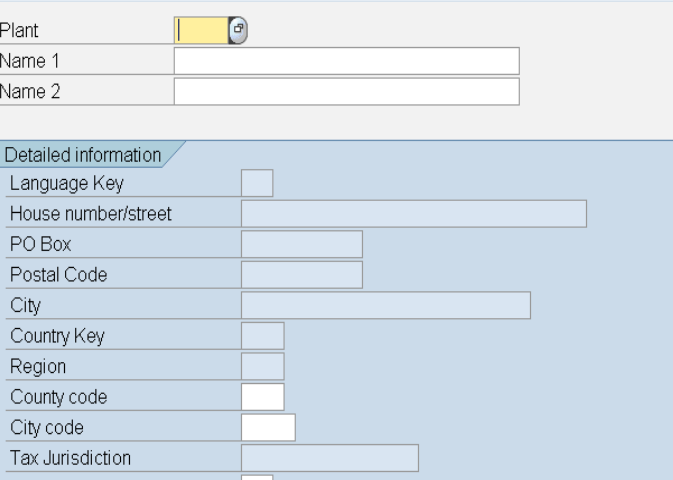This screenshot has width=673, height=480.
Task: Click the City input field
Action: pos(386,305)
